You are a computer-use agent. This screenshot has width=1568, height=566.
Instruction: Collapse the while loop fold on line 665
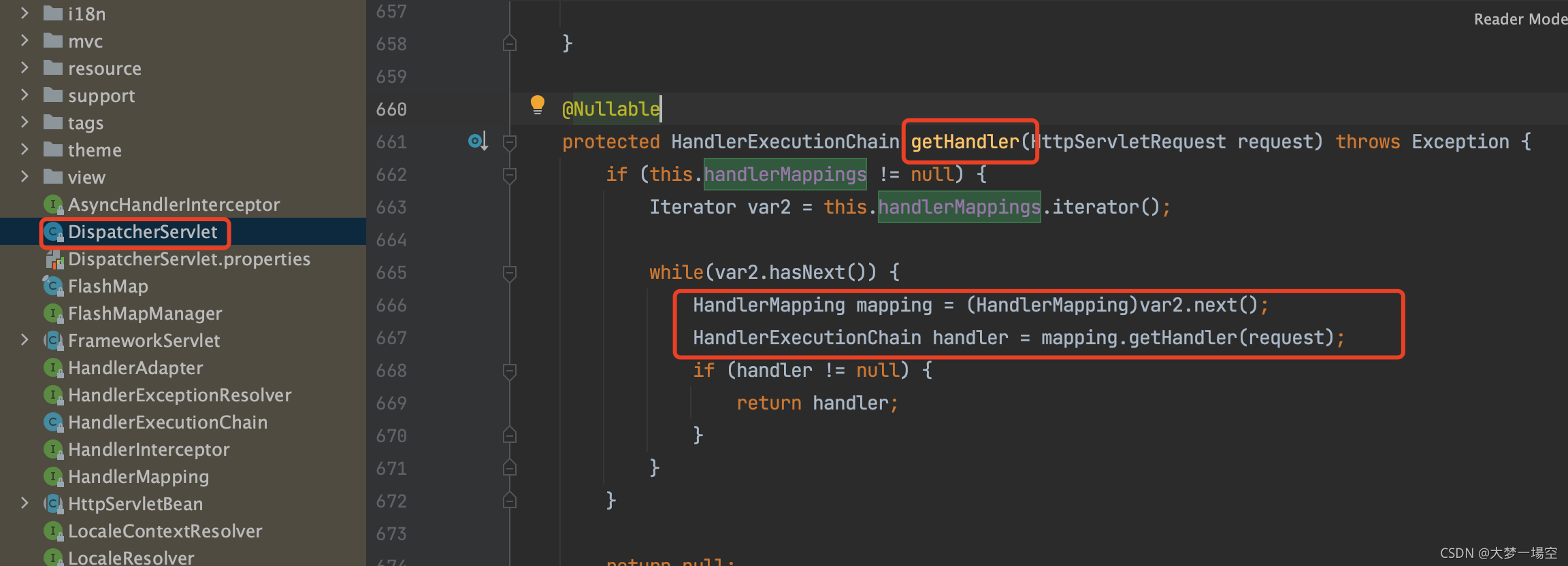point(509,273)
